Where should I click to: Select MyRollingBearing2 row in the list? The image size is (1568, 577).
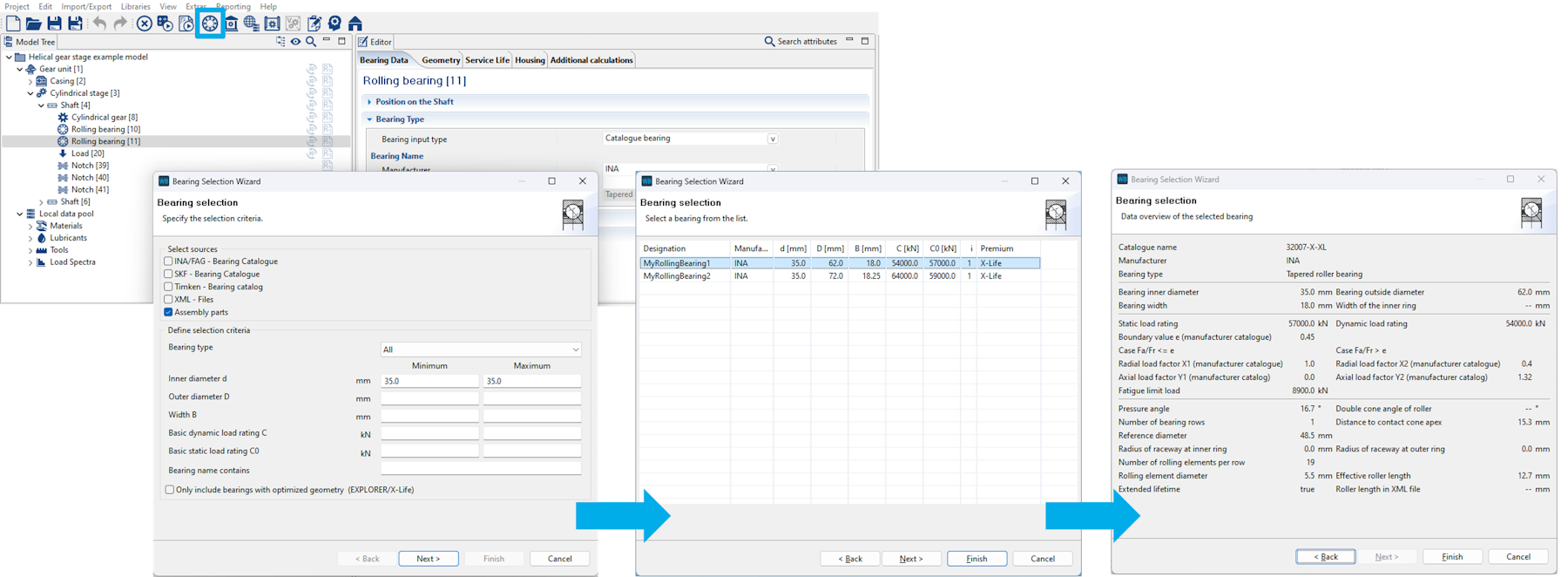pos(677,276)
